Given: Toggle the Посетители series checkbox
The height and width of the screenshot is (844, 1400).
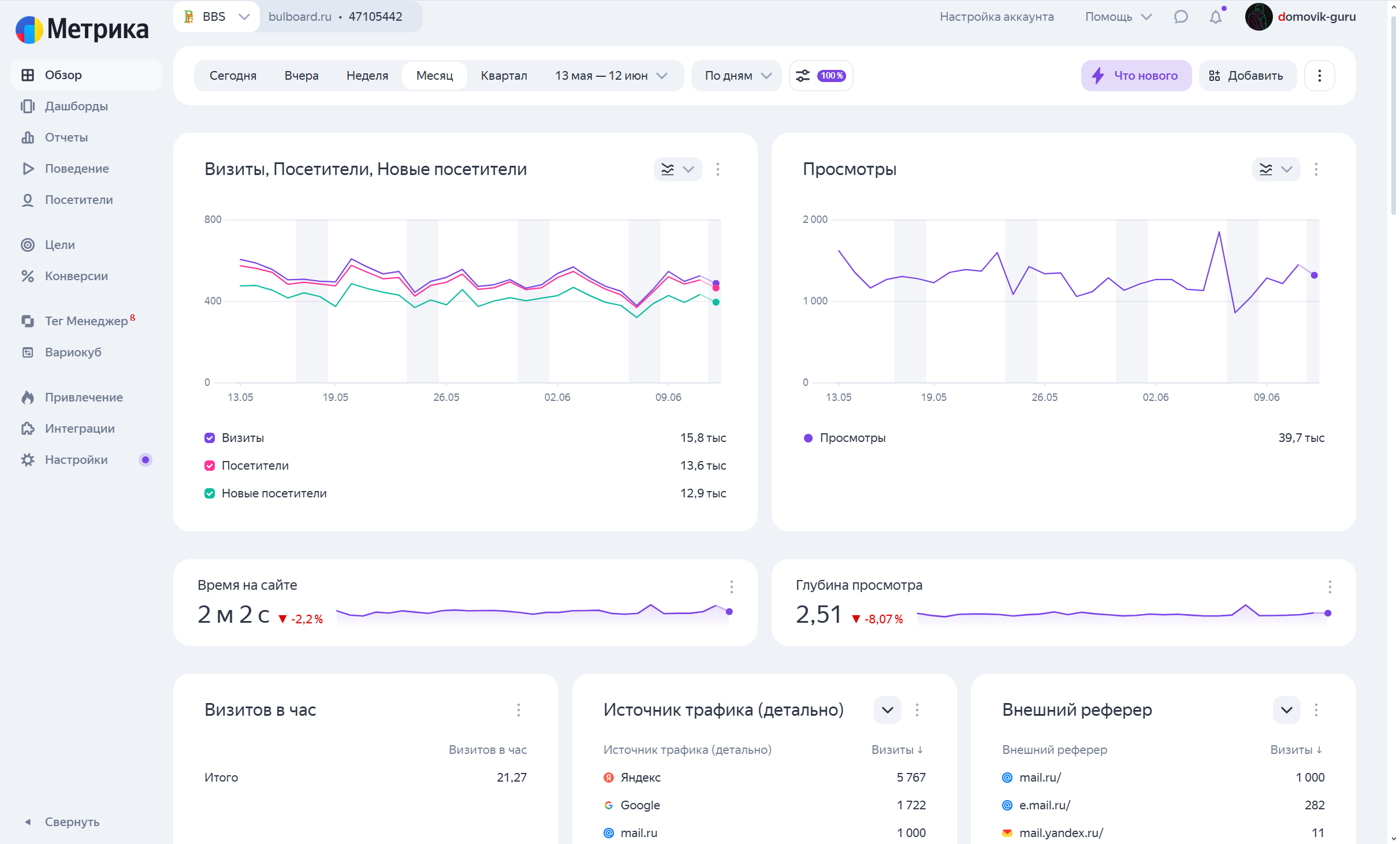Looking at the screenshot, I should click(x=210, y=466).
